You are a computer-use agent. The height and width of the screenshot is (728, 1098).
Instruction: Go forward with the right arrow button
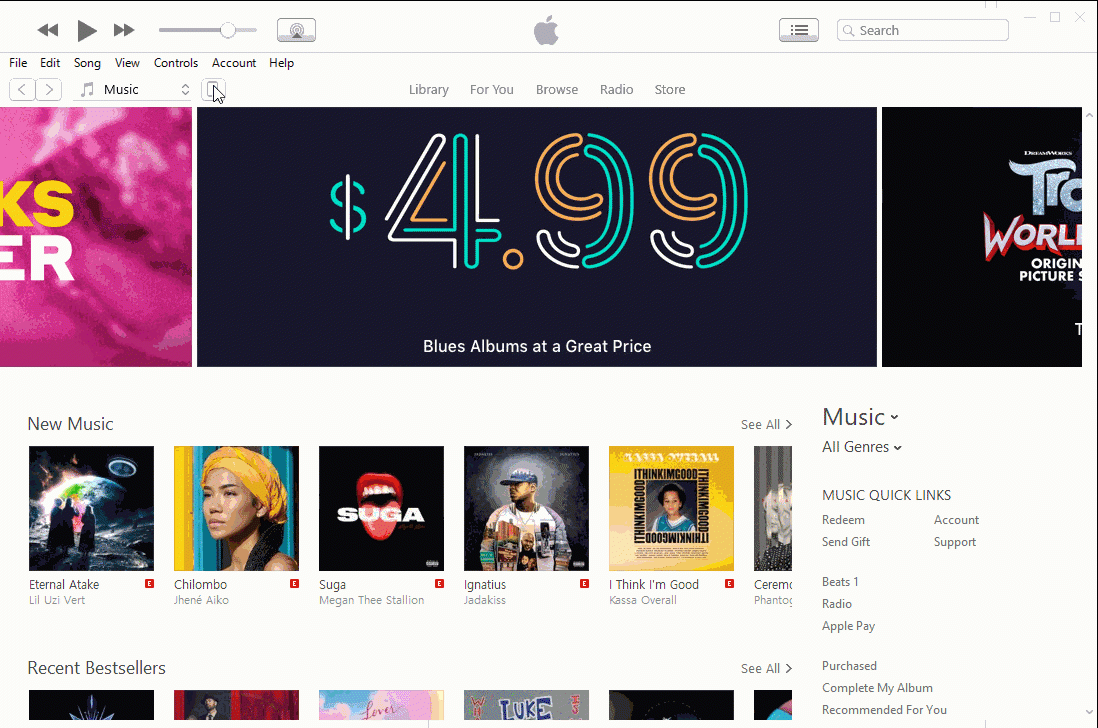click(48, 90)
